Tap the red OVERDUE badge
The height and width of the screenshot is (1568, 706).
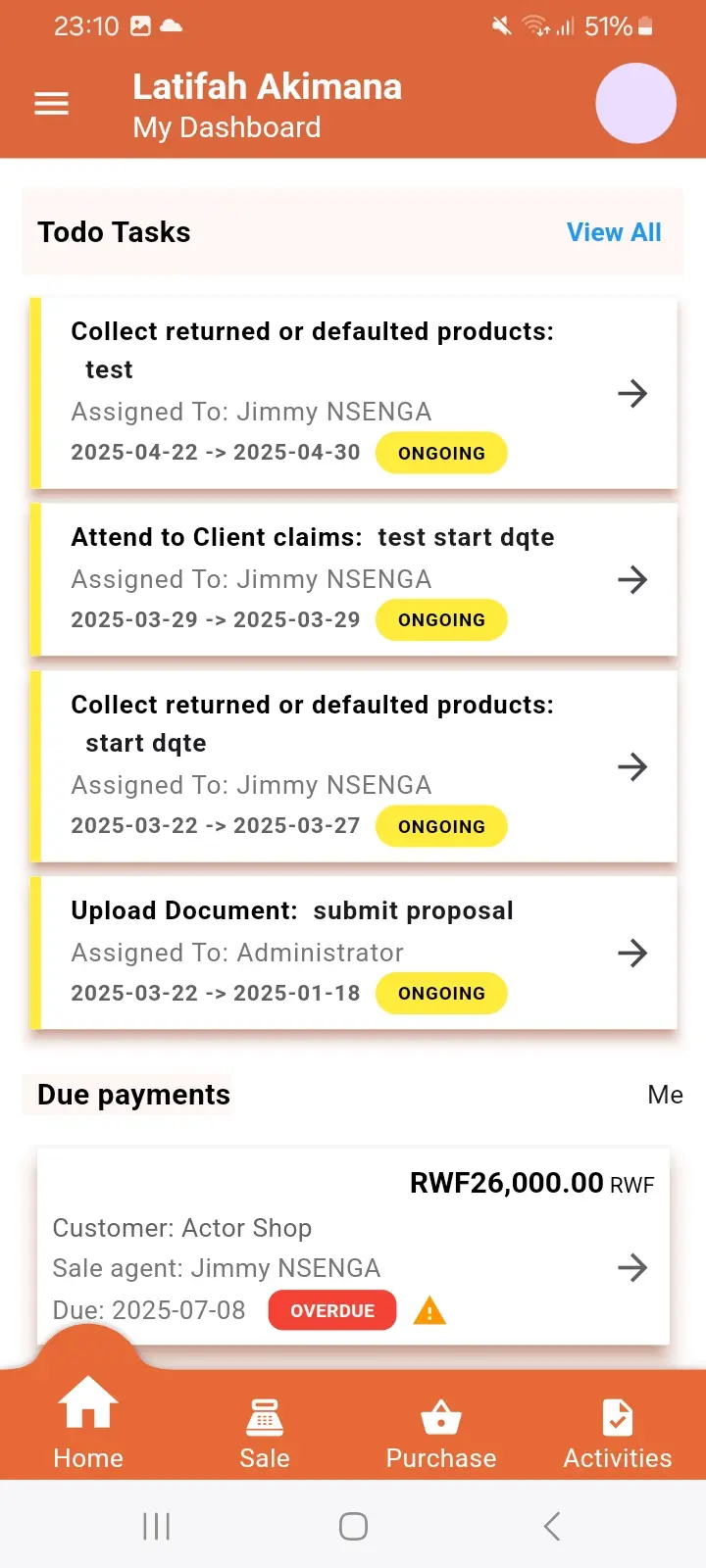pos(332,1311)
